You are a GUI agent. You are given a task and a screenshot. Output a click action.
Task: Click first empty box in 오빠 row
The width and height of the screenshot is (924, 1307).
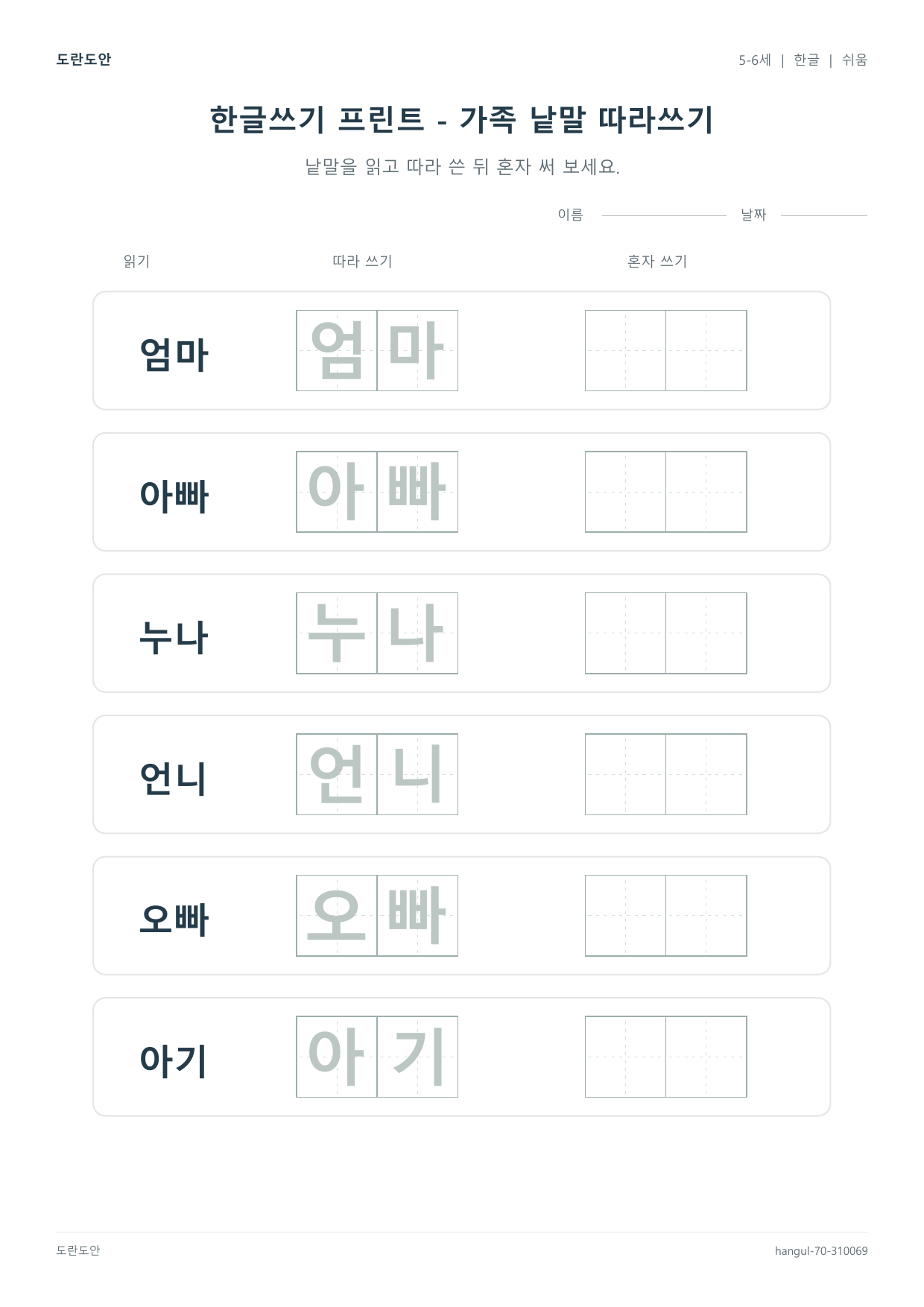626,916
